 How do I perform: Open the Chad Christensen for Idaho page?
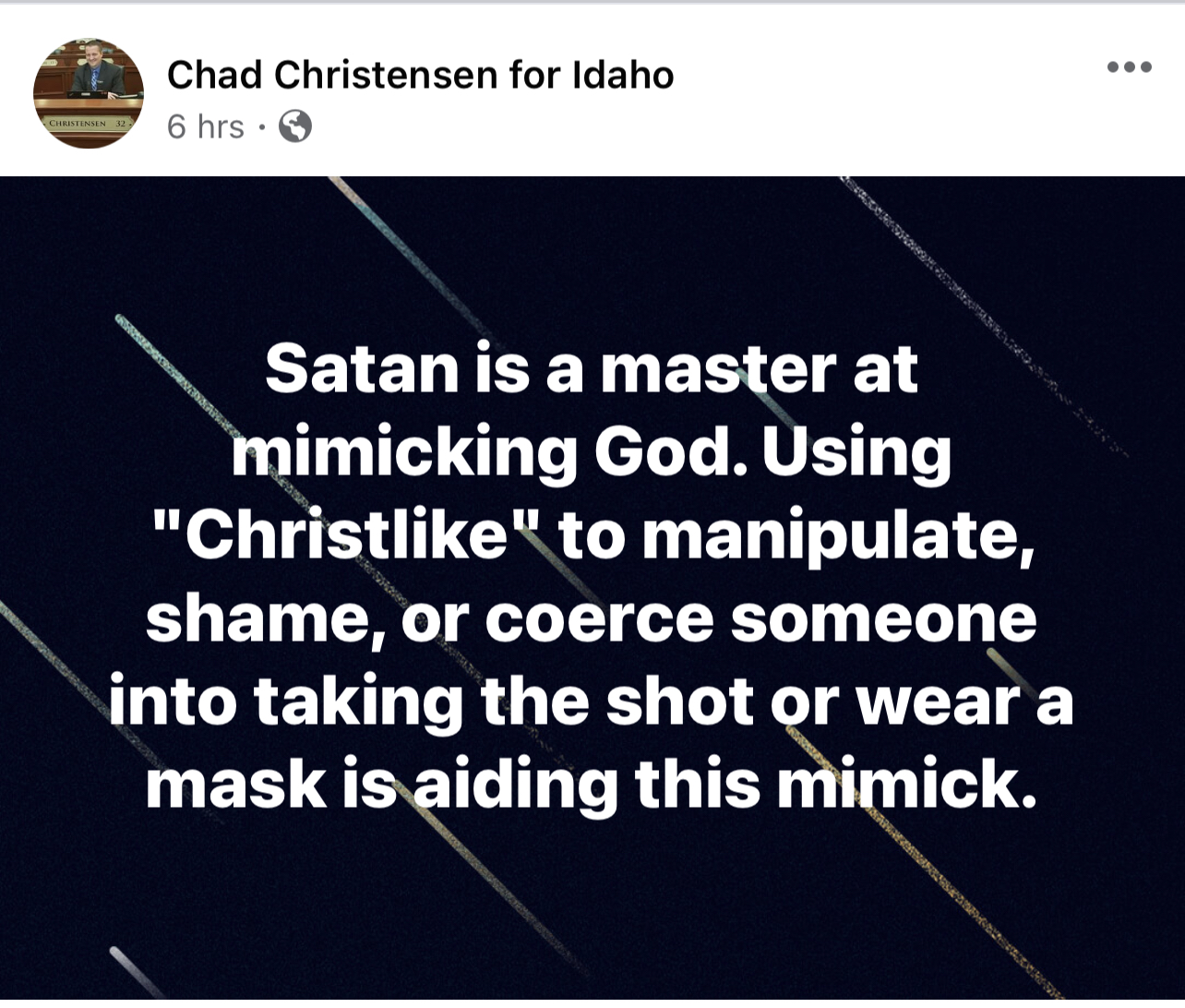(421, 74)
